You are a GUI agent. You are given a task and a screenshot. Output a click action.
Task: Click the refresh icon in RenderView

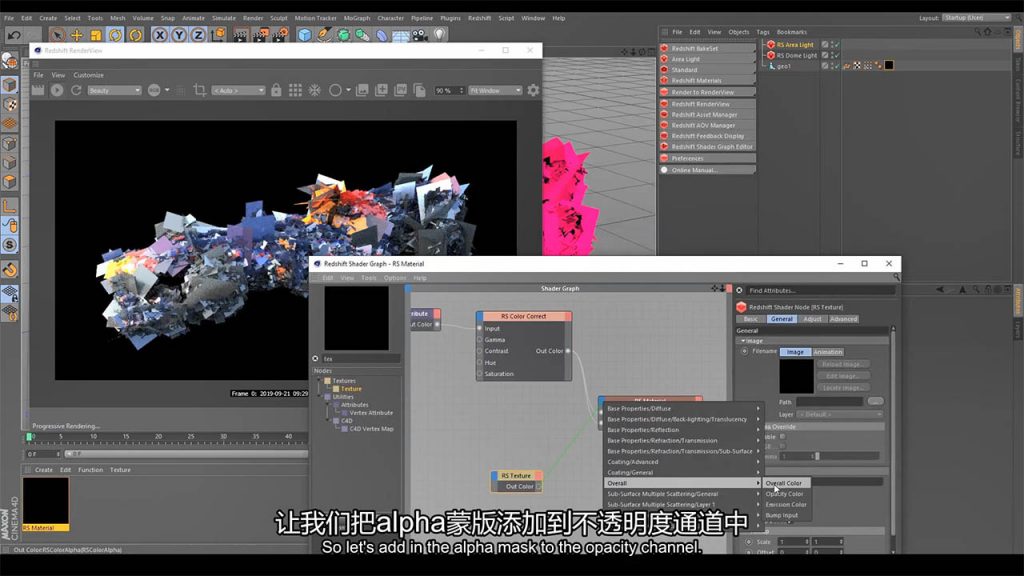pyautogui.click(x=76, y=90)
